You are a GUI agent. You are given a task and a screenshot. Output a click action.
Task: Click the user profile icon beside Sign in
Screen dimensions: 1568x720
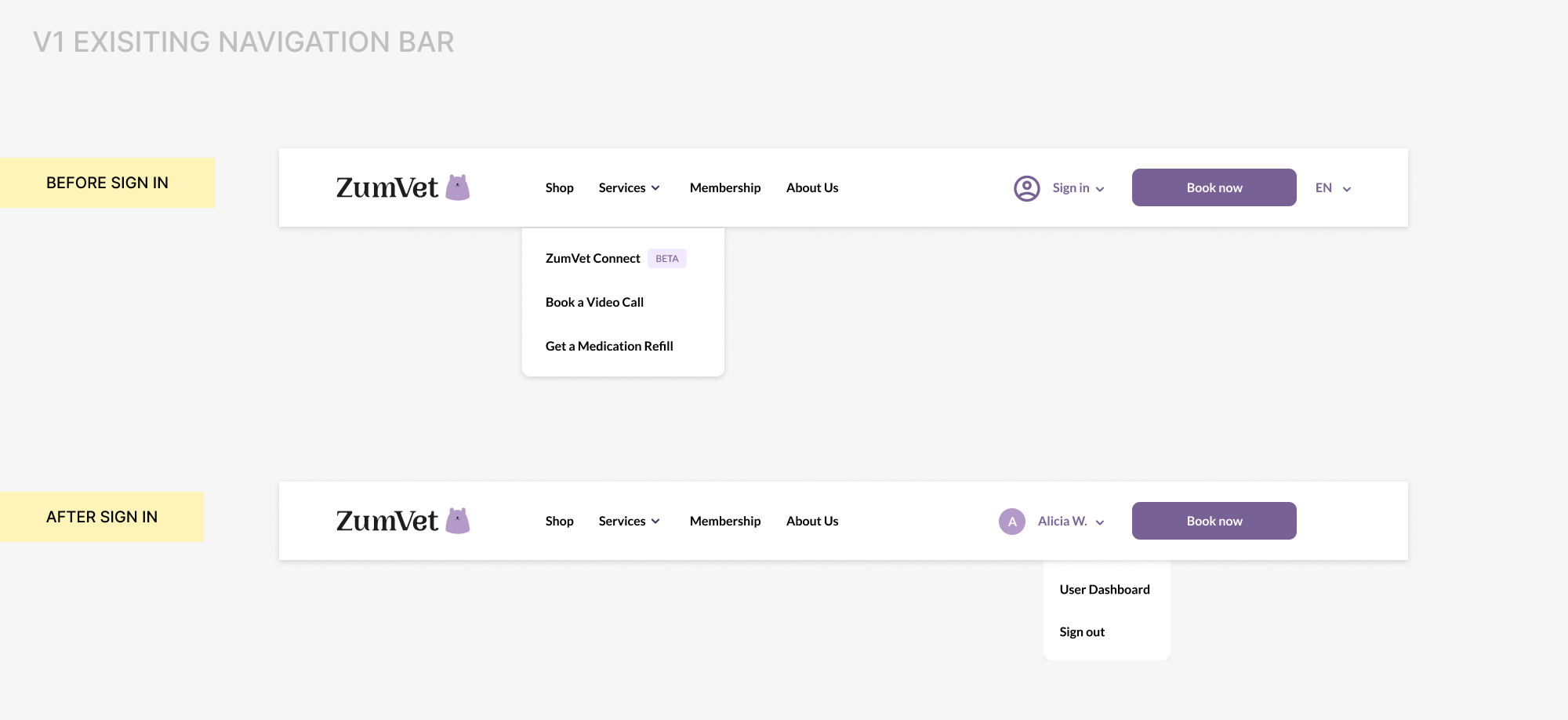pyautogui.click(x=1026, y=188)
